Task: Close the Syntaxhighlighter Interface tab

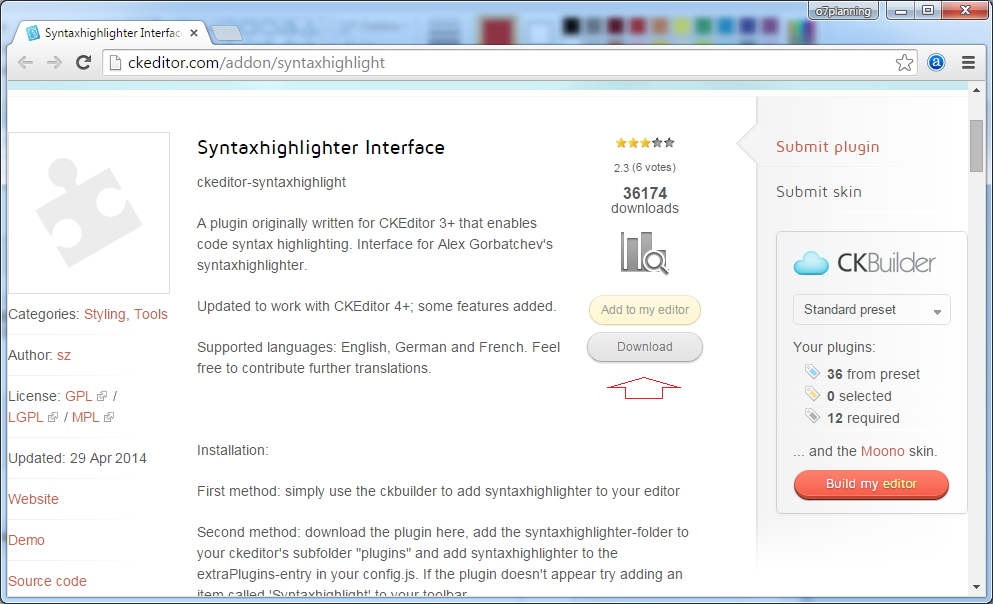Action: (194, 33)
